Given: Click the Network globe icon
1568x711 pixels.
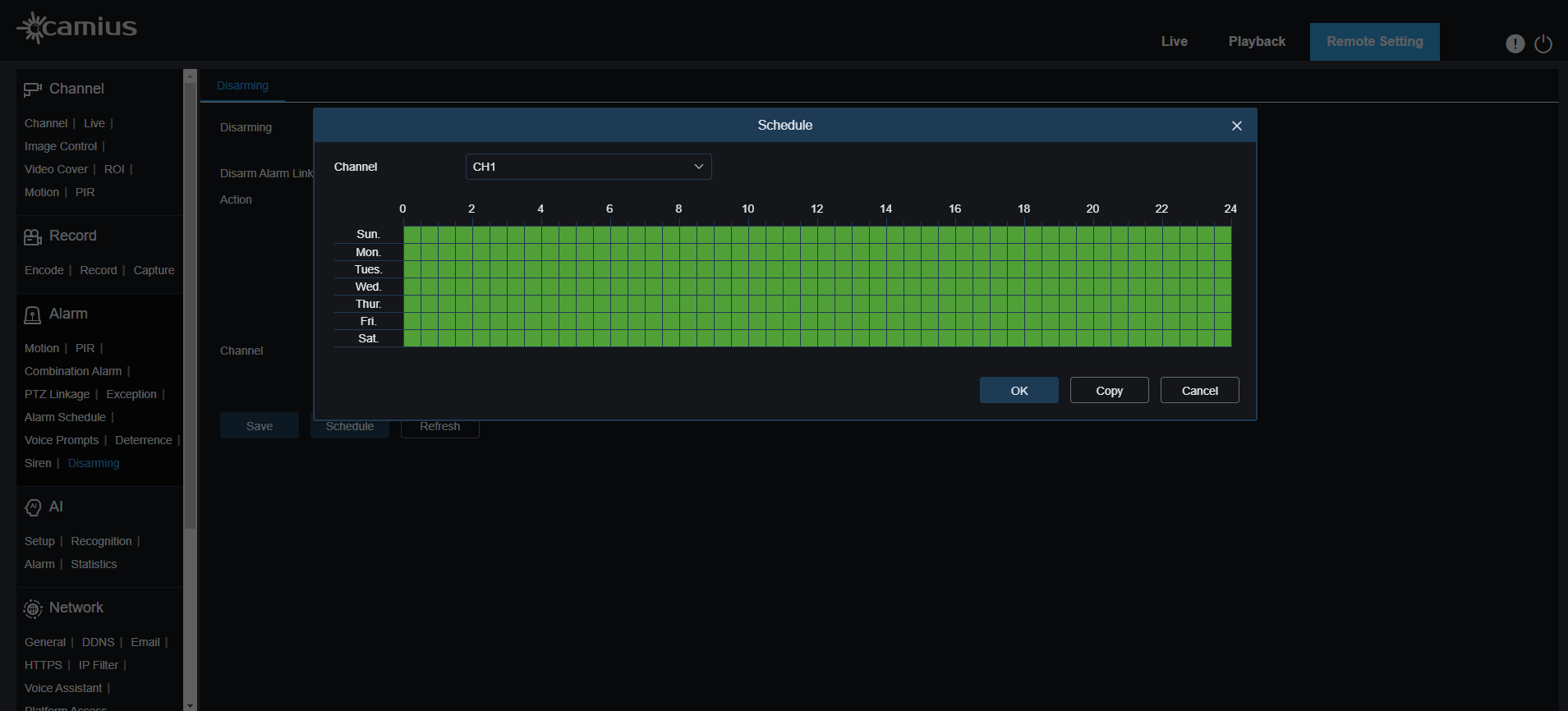Looking at the screenshot, I should click(x=32, y=608).
